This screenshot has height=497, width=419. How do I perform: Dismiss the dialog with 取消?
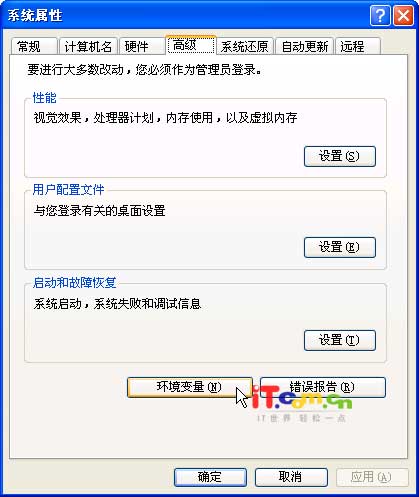(291, 477)
